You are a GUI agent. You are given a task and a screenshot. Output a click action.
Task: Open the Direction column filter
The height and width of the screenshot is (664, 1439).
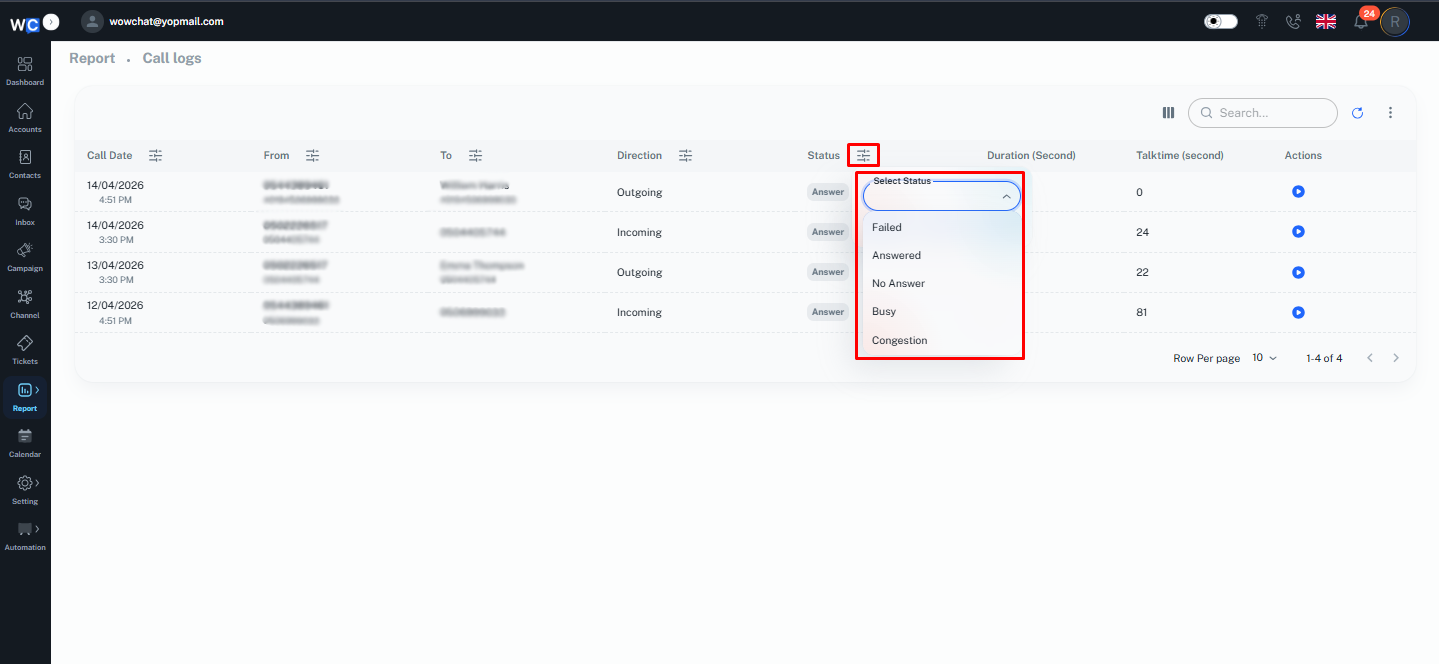tap(685, 155)
